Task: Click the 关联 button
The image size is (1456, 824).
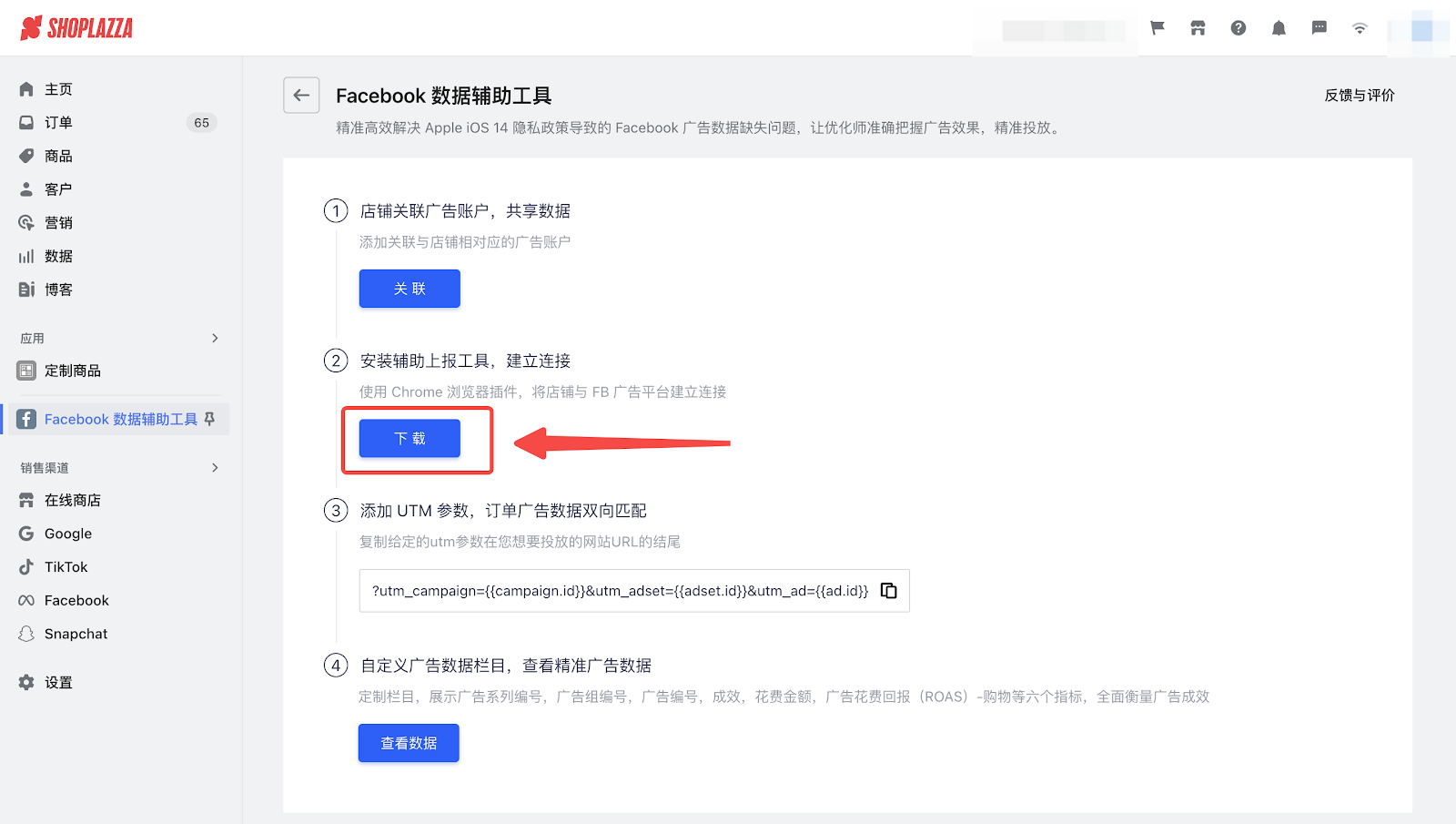Action: [x=409, y=289]
